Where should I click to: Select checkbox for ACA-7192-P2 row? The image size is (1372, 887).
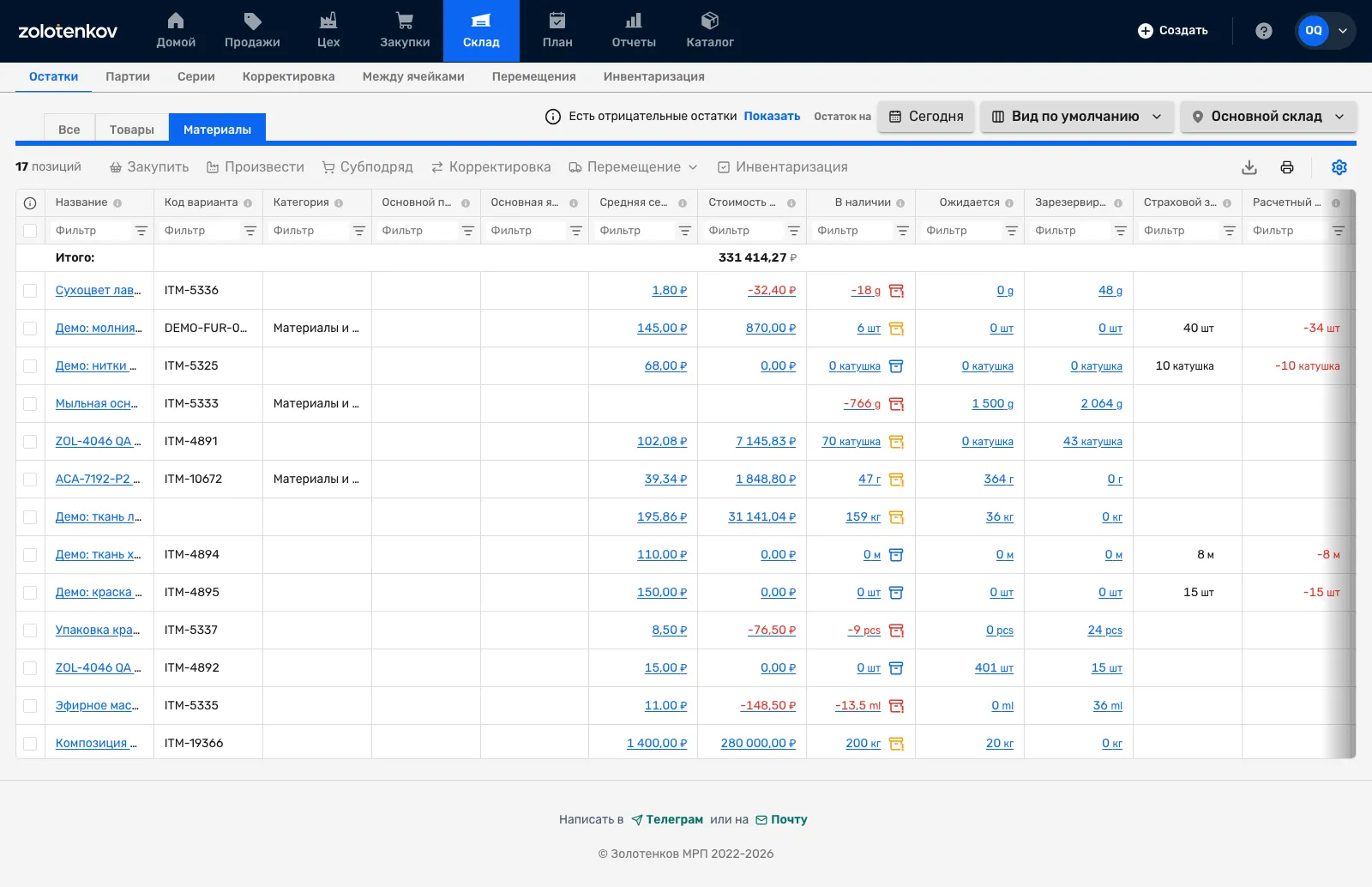(x=30, y=480)
